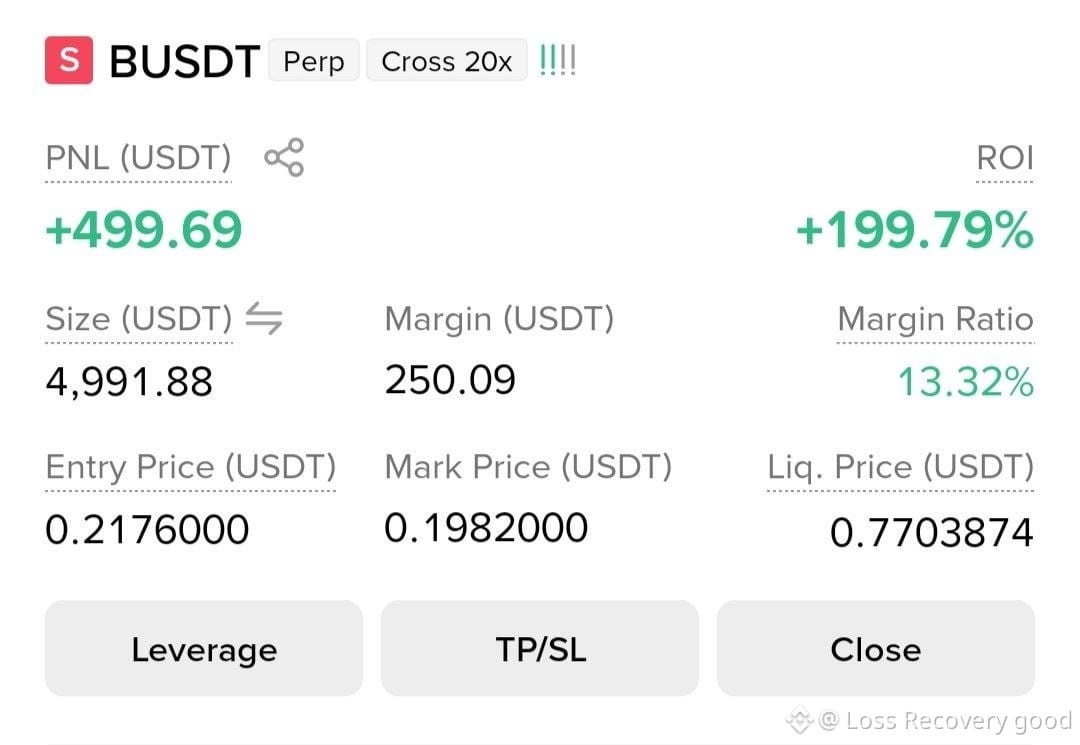Click the Entry Price (USDT) label

pos(191,467)
